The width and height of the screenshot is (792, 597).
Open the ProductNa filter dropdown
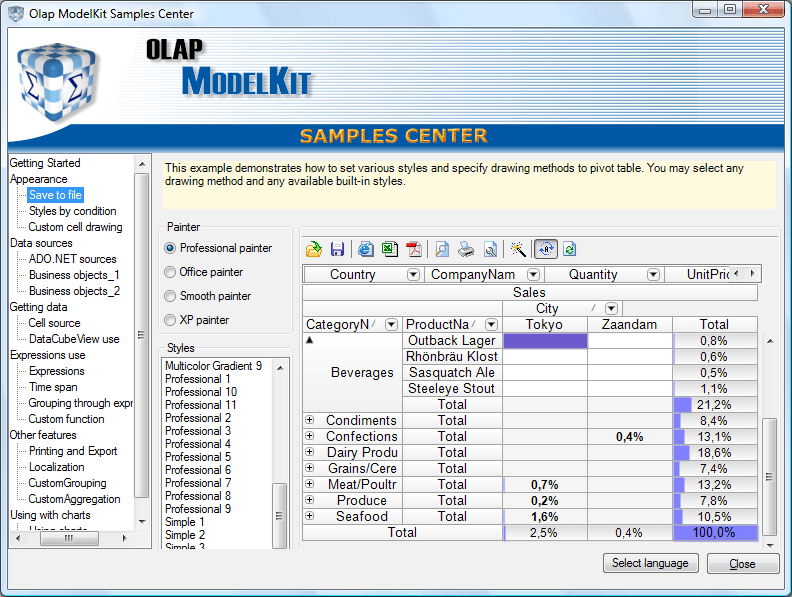(x=491, y=324)
